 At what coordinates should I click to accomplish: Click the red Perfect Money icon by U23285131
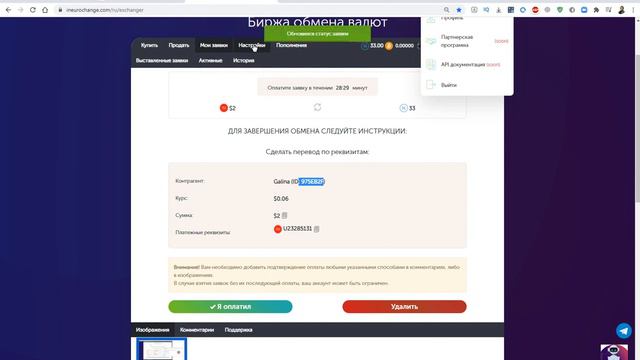tap(278, 229)
